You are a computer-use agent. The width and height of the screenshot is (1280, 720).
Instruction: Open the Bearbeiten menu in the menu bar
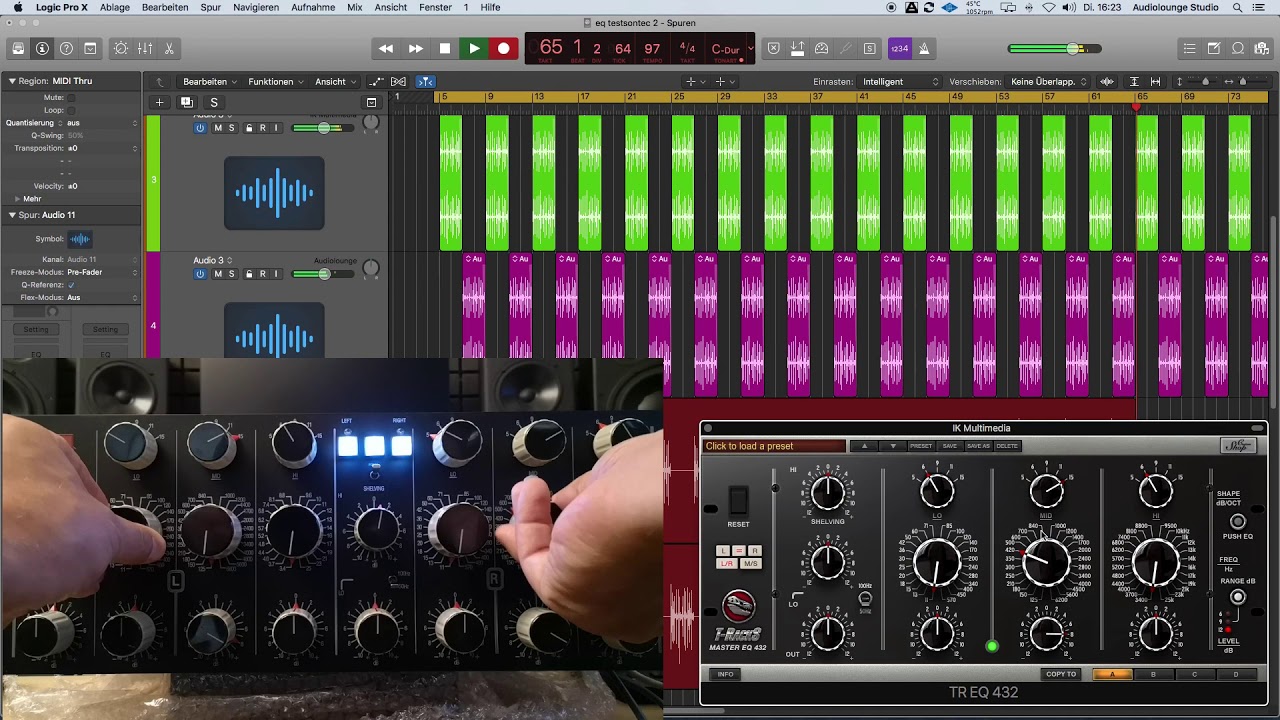tap(165, 7)
